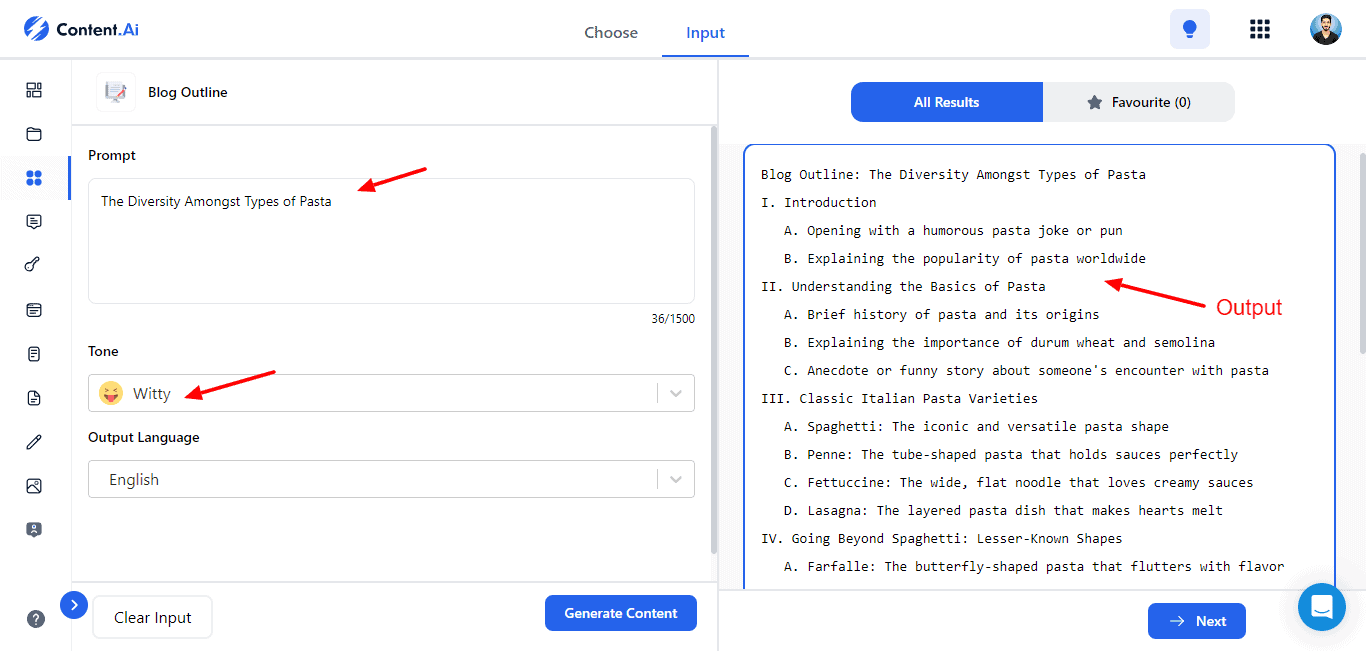Click the chat message sidebar icon
1366x651 pixels.
pos(34,222)
